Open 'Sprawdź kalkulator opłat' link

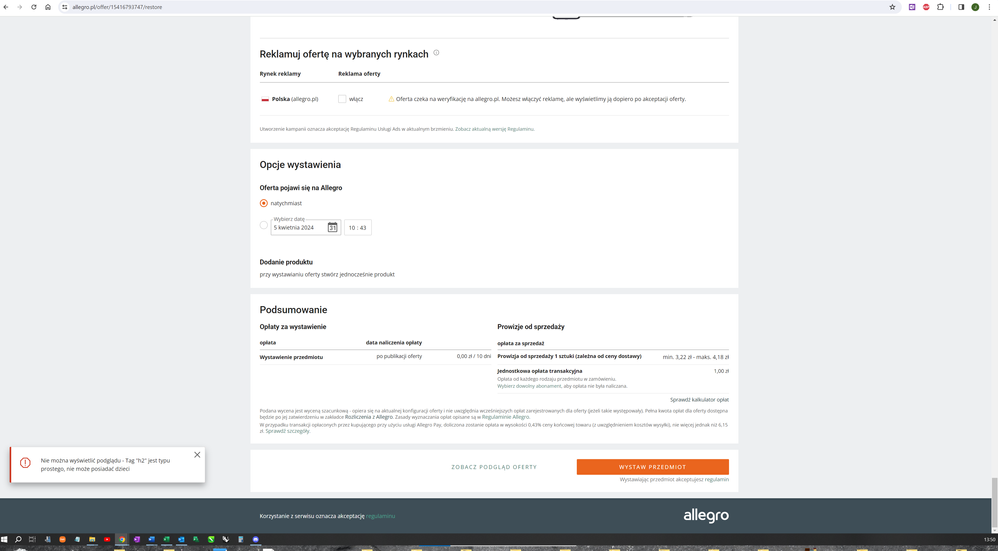point(699,399)
